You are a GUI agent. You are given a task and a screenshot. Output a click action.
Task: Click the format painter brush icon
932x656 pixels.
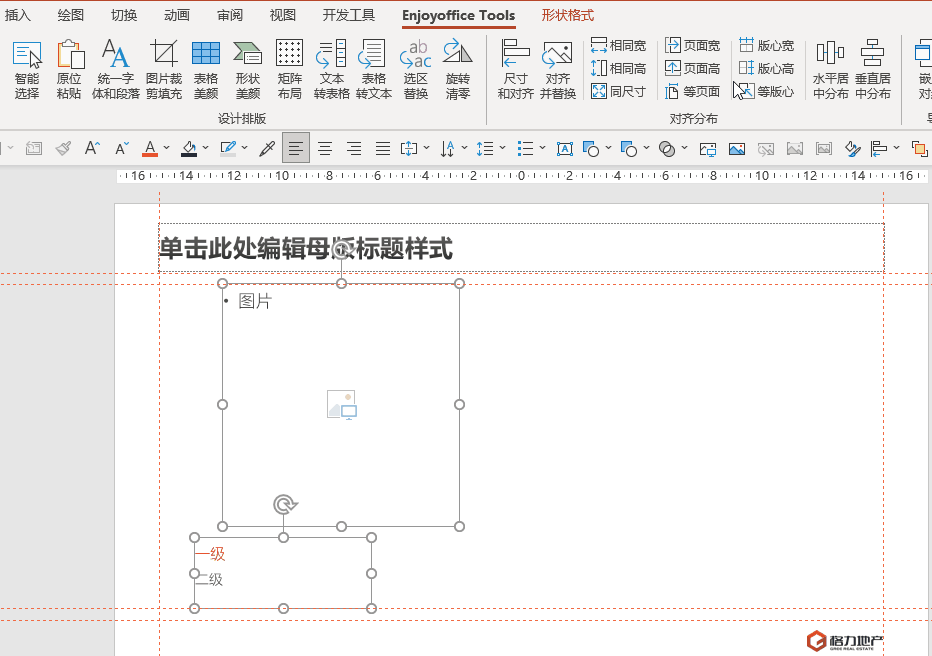63,149
